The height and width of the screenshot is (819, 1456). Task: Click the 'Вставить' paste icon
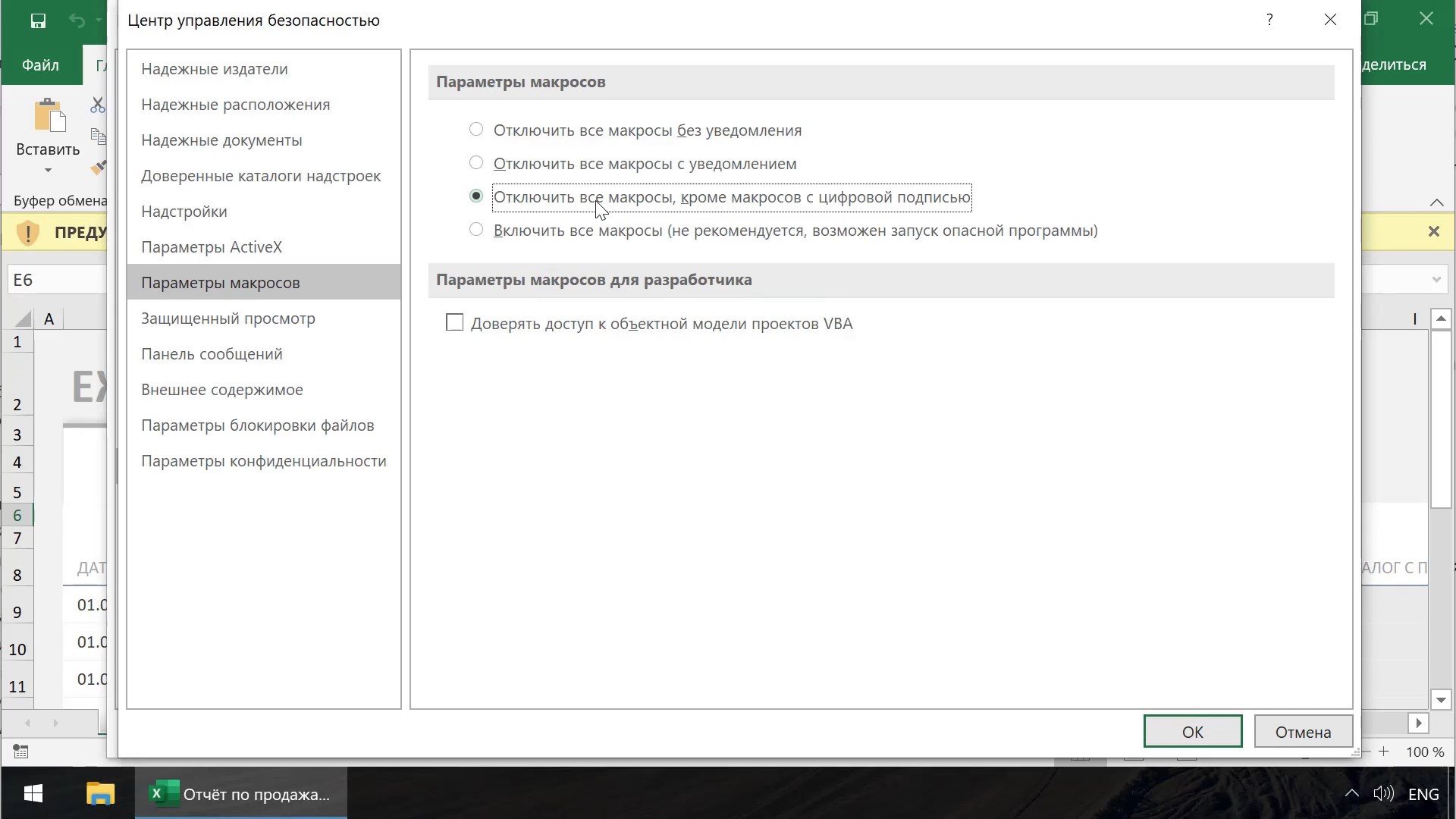point(49,116)
